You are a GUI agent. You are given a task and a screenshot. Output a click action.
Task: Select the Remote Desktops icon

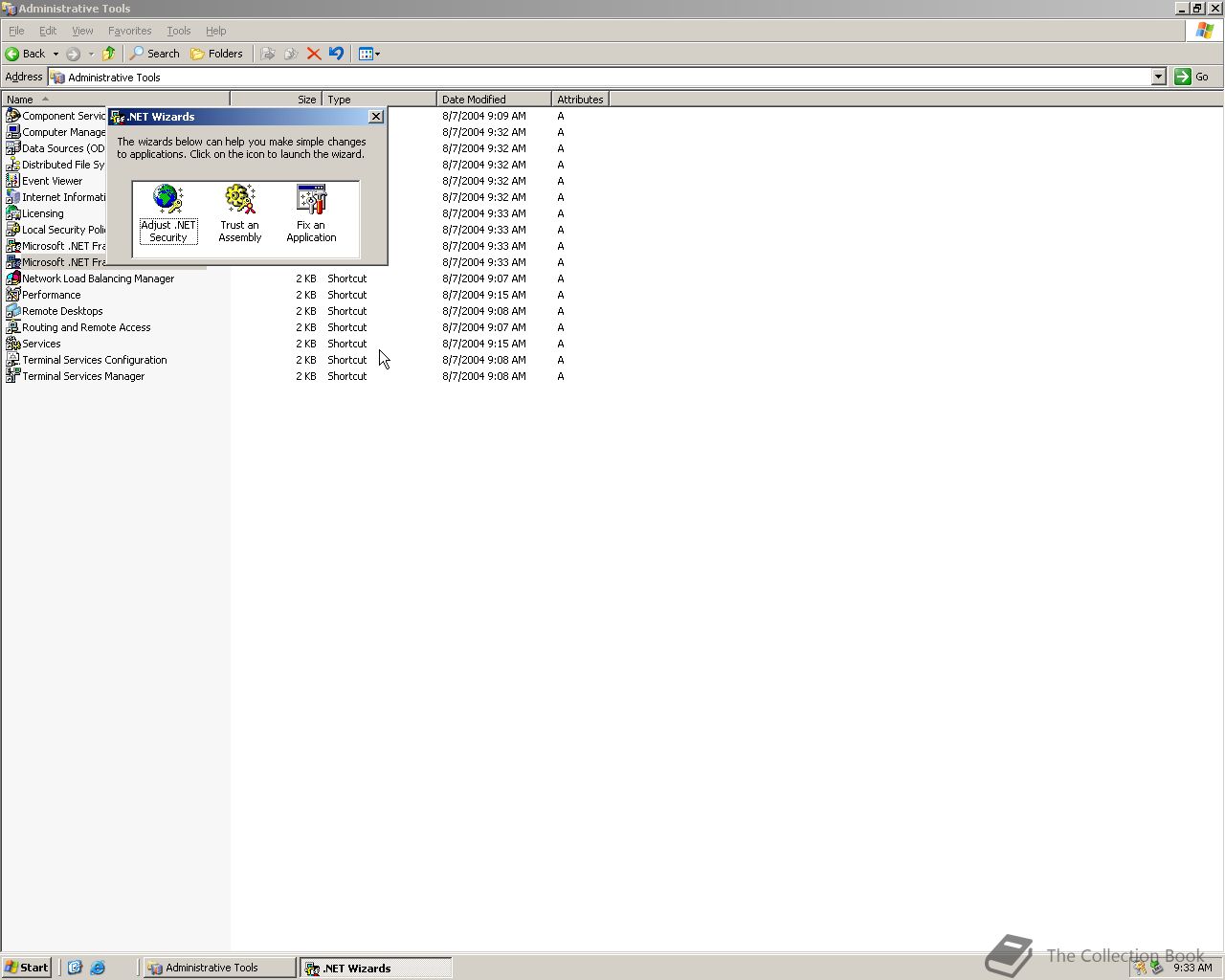pos(13,311)
